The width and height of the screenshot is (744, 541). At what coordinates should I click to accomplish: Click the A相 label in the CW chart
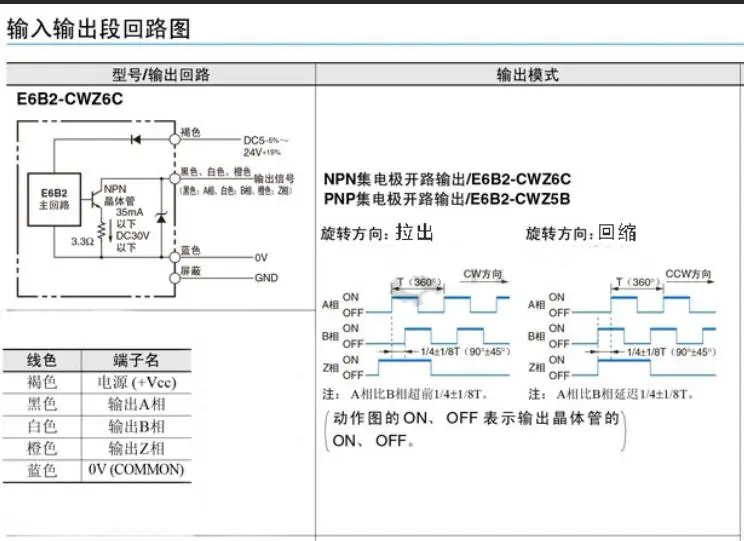click(330, 305)
